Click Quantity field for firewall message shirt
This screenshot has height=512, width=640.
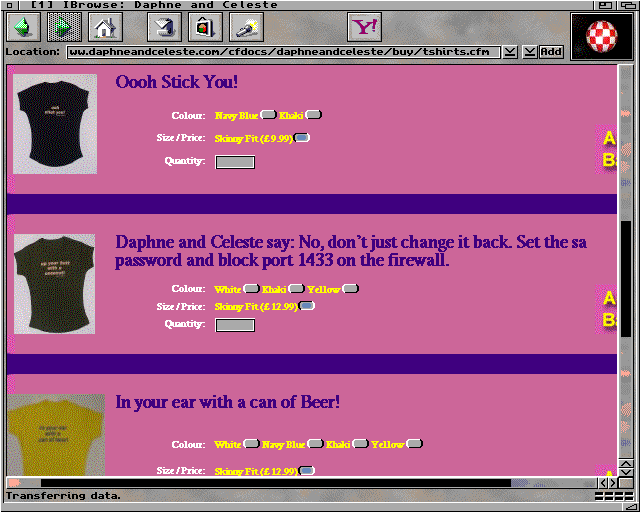click(x=235, y=325)
